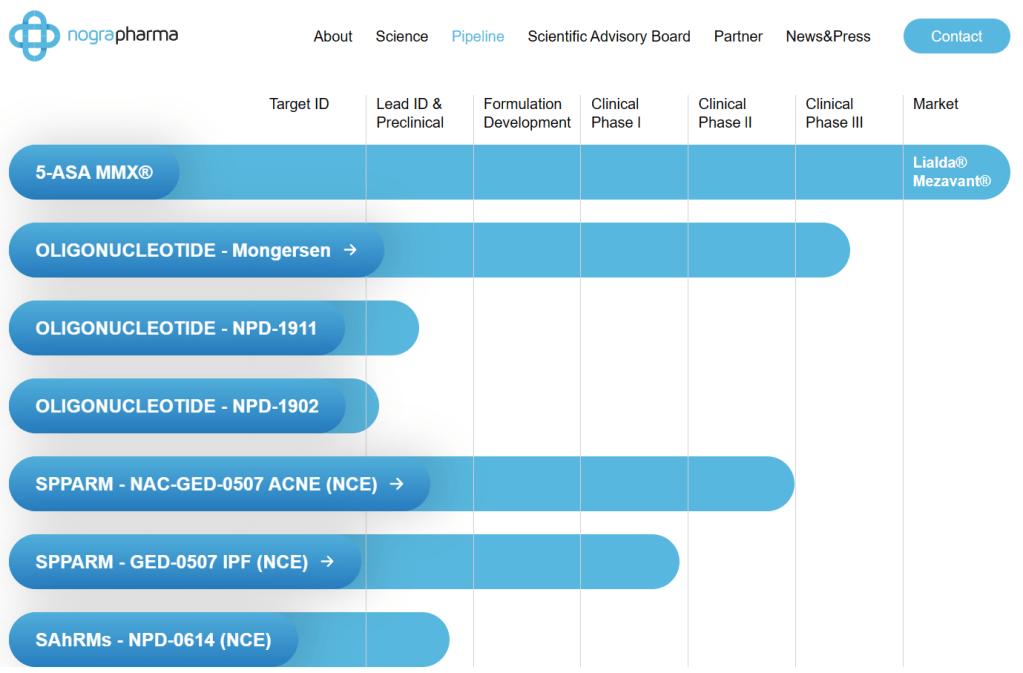Open the About menu item

(333, 36)
